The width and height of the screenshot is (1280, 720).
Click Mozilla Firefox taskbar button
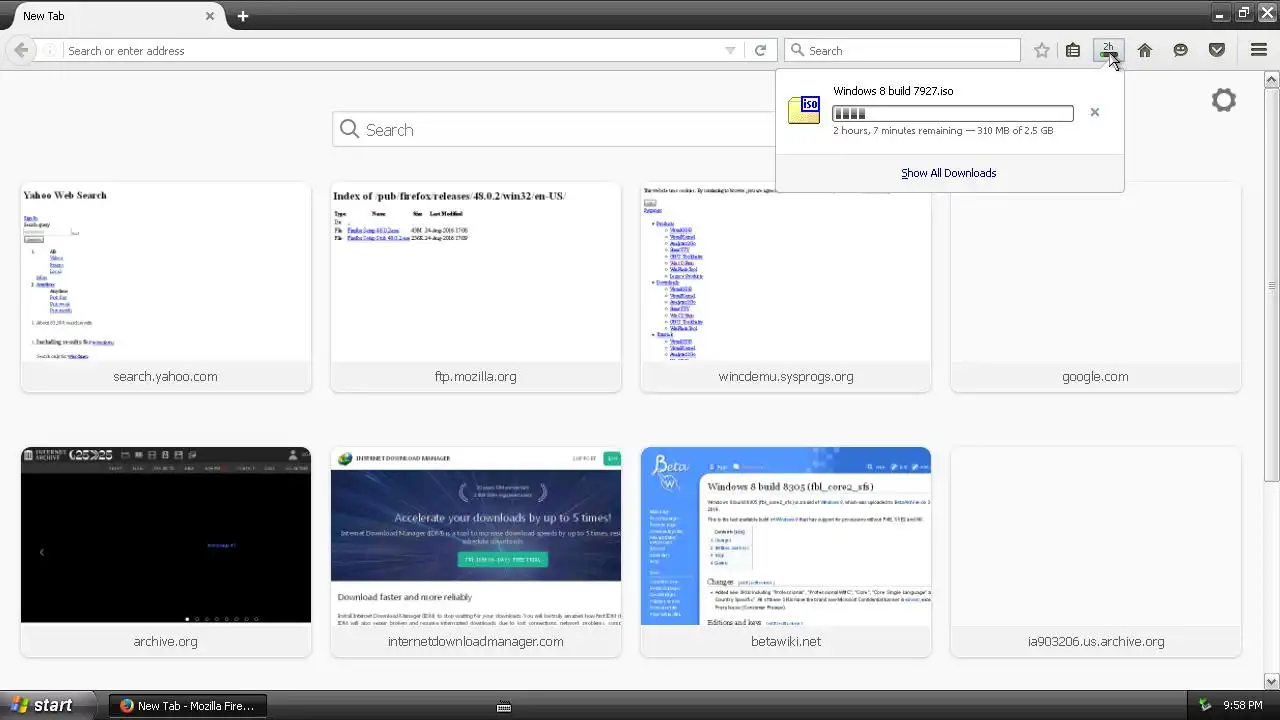point(188,705)
